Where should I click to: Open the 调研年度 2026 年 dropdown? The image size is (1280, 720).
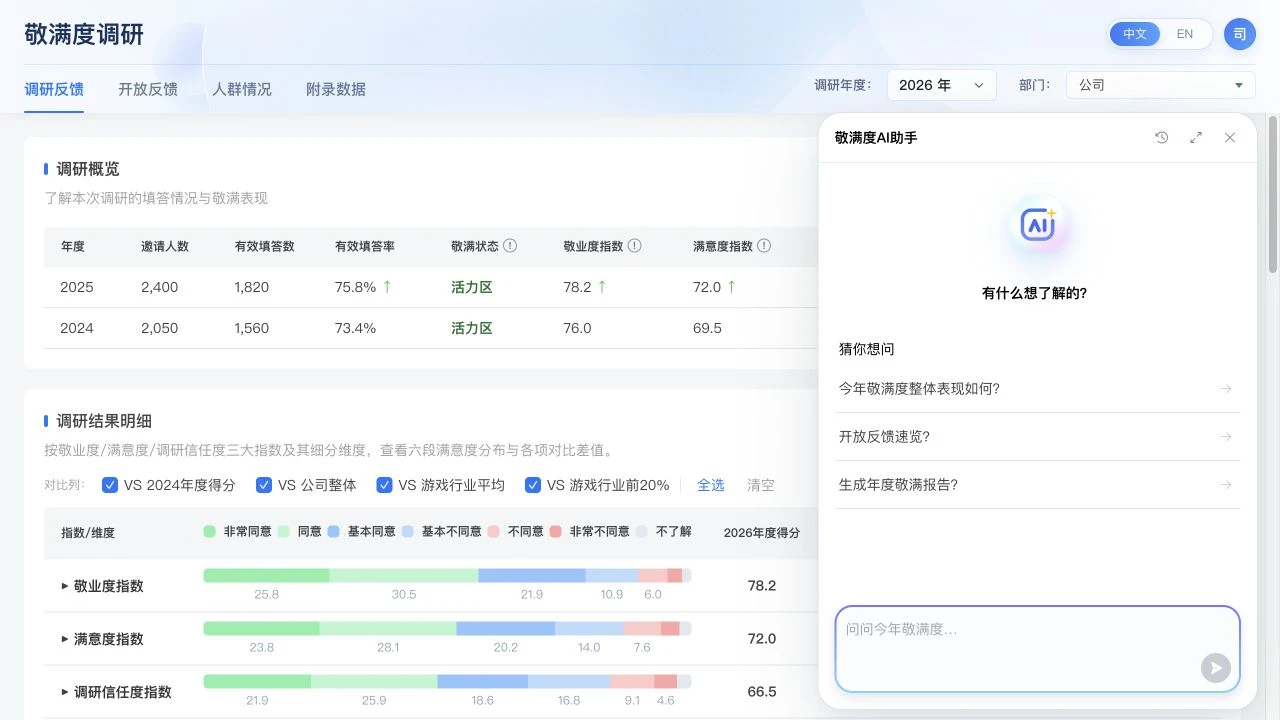942,85
